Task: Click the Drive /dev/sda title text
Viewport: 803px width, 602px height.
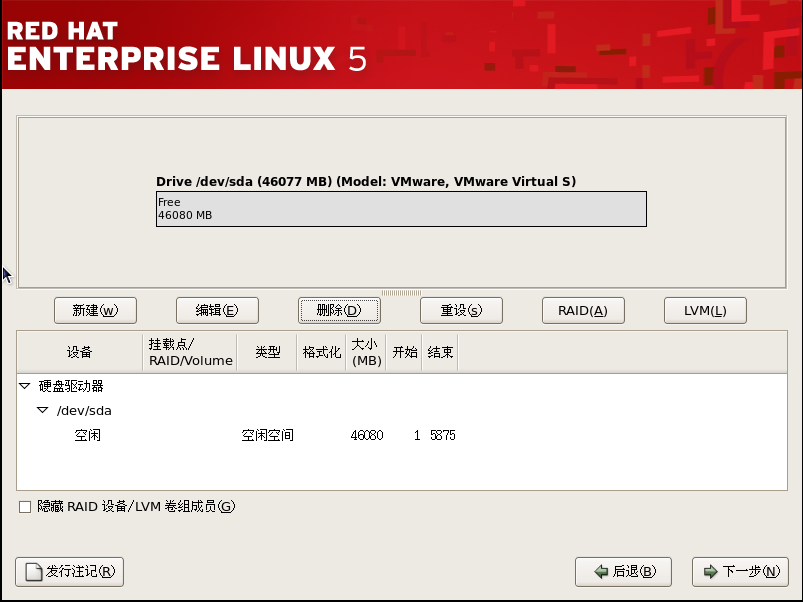Action: point(366,181)
